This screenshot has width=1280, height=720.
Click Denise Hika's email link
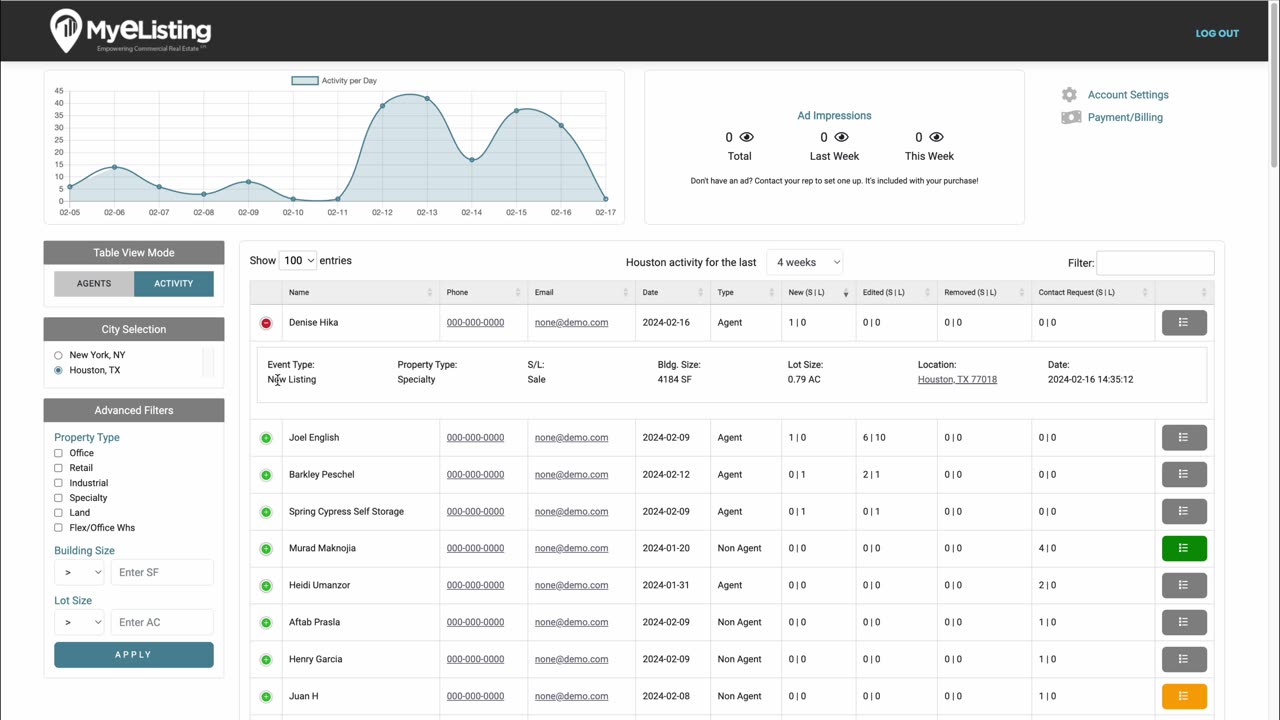coord(571,323)
